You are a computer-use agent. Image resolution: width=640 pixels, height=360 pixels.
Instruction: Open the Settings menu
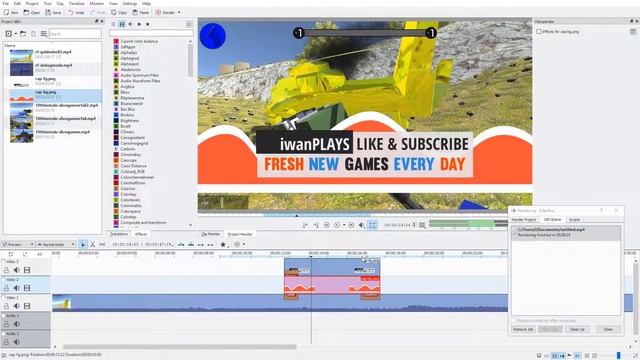[130, 3]
